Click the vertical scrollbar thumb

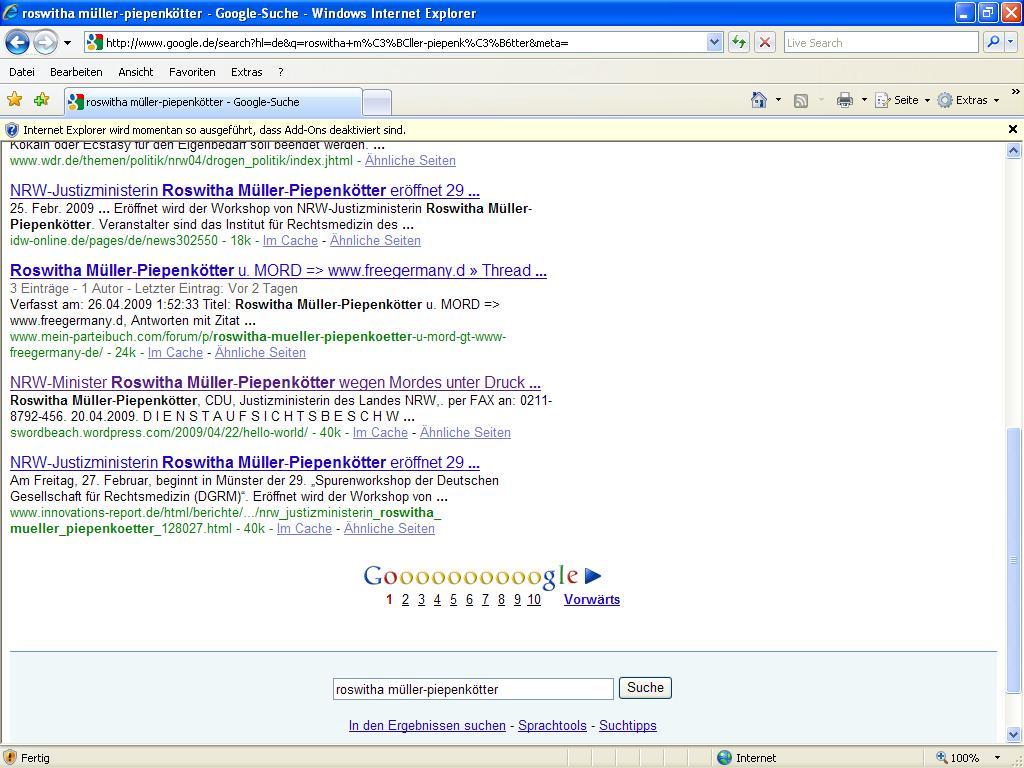[1014, 560]
